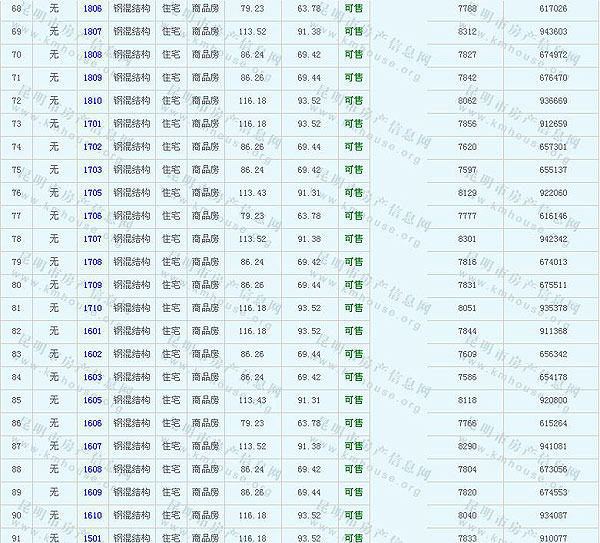Open room 1701 details link
The height and width of the screenshot is (543, 600).
pos(92,124)
